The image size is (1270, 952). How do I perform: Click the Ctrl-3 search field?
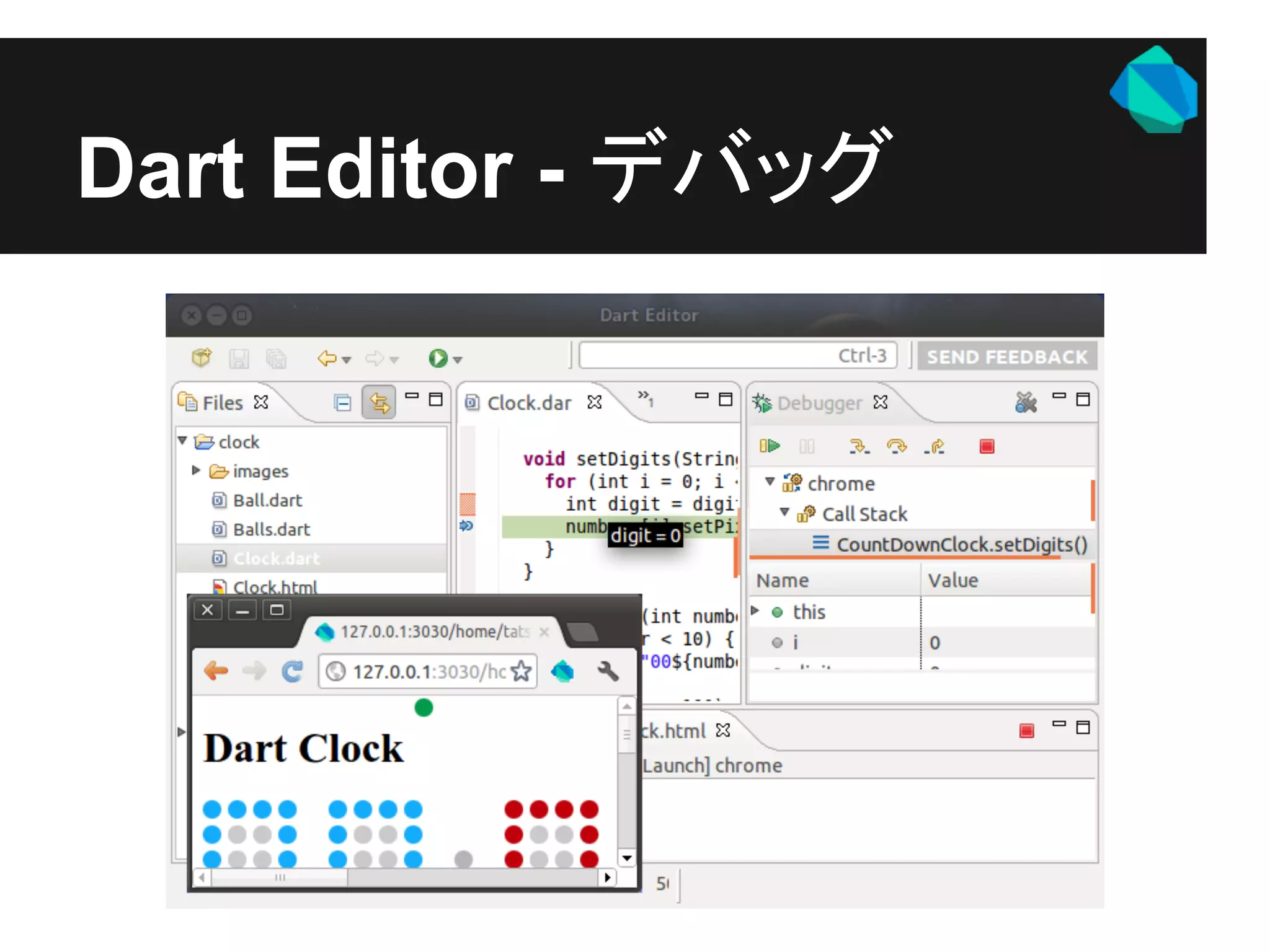738,356
